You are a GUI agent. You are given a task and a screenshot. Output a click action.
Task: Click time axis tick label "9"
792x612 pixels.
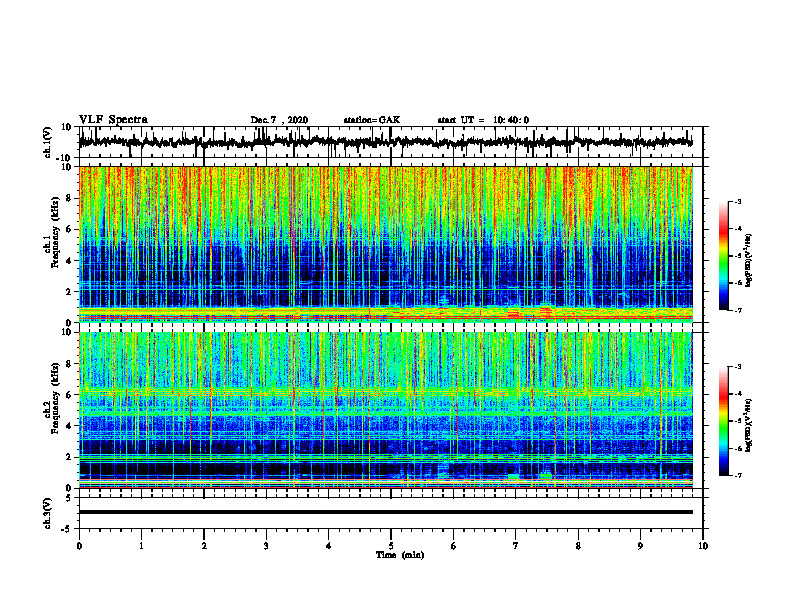(x=640, y=546)
